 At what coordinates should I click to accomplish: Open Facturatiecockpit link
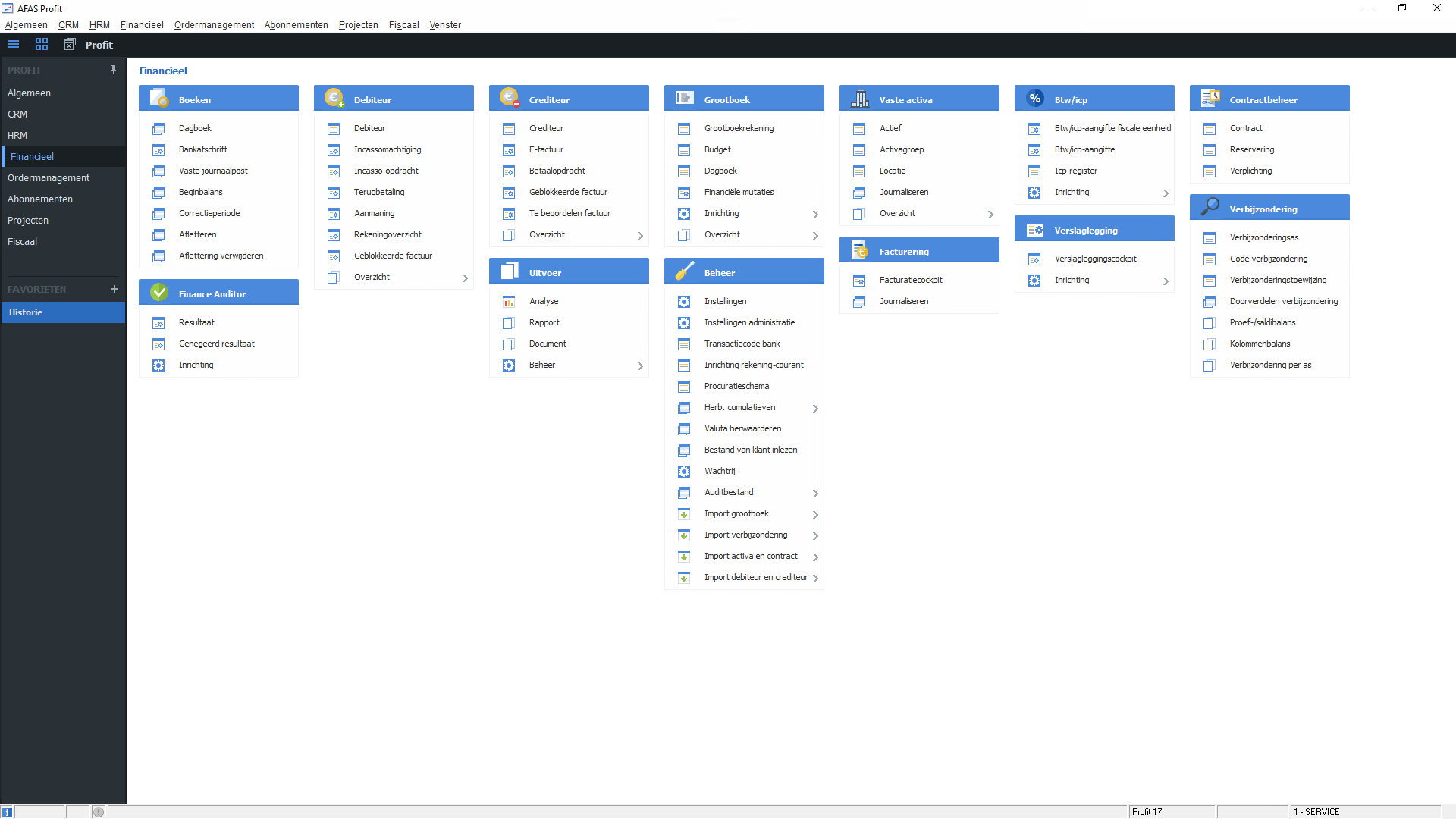pyautogui.click(x=910, y=280)
